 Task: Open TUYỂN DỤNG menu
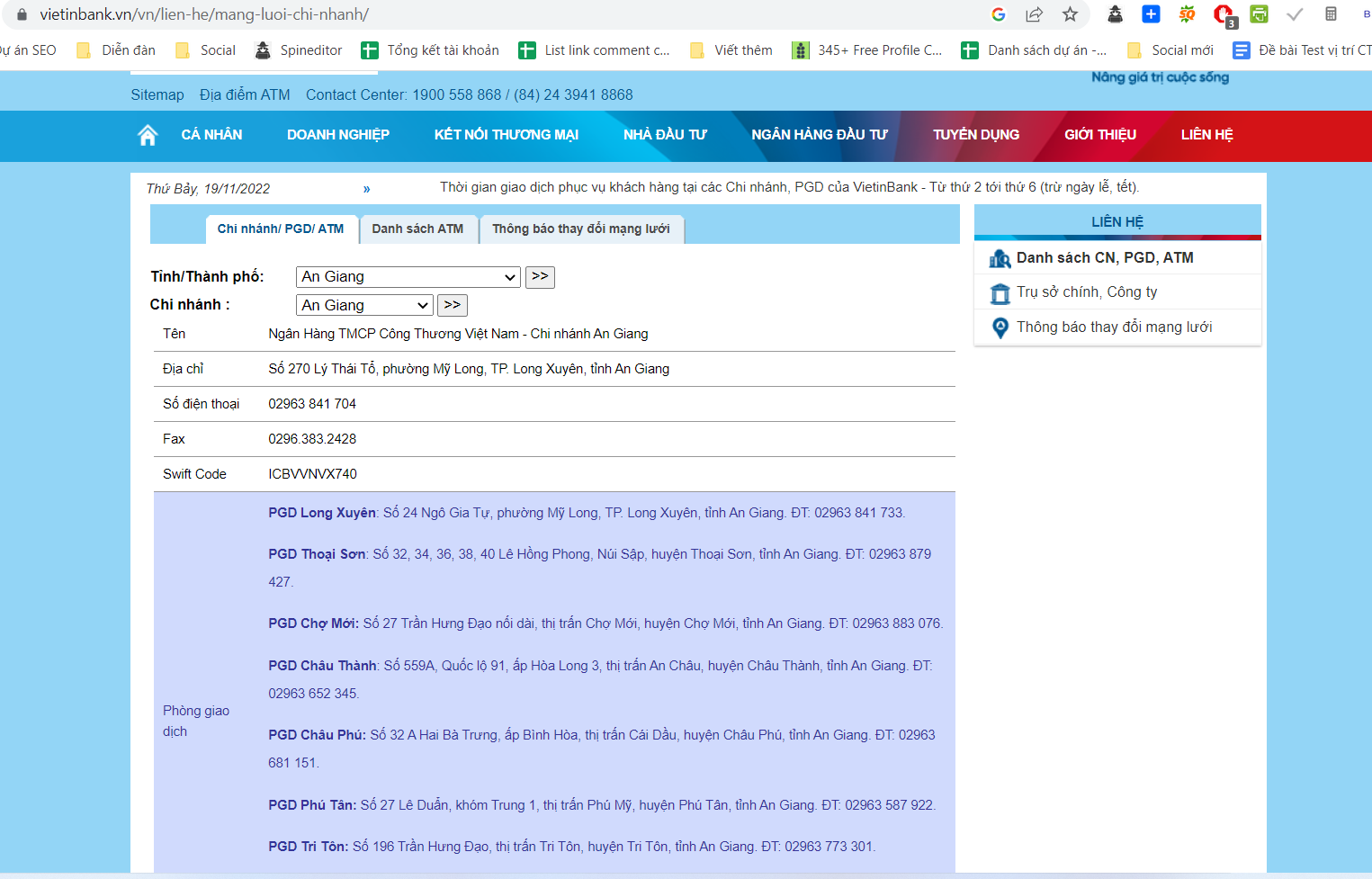[976, 135]
